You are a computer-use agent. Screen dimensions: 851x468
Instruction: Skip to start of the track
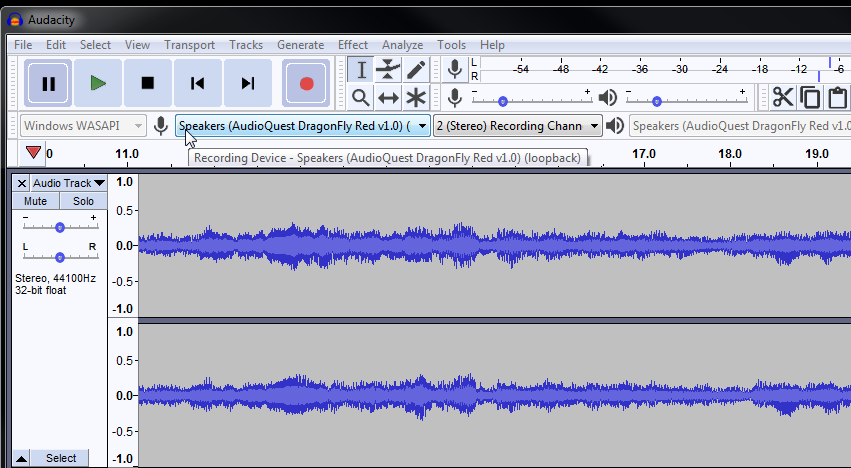198,84
